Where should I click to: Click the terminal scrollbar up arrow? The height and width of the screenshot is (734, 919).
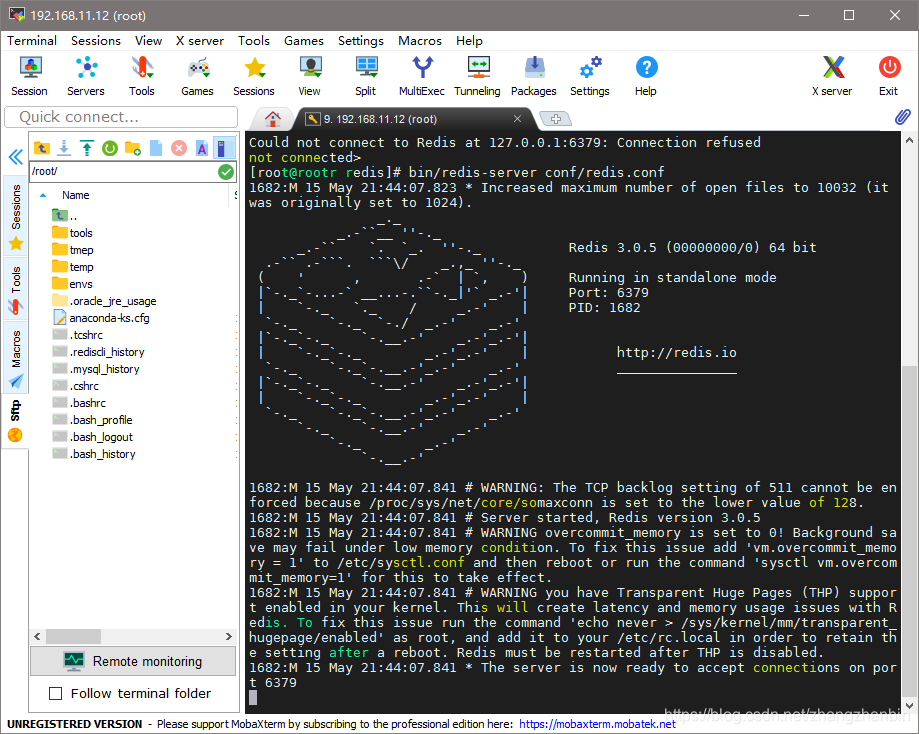click(910, 140)
